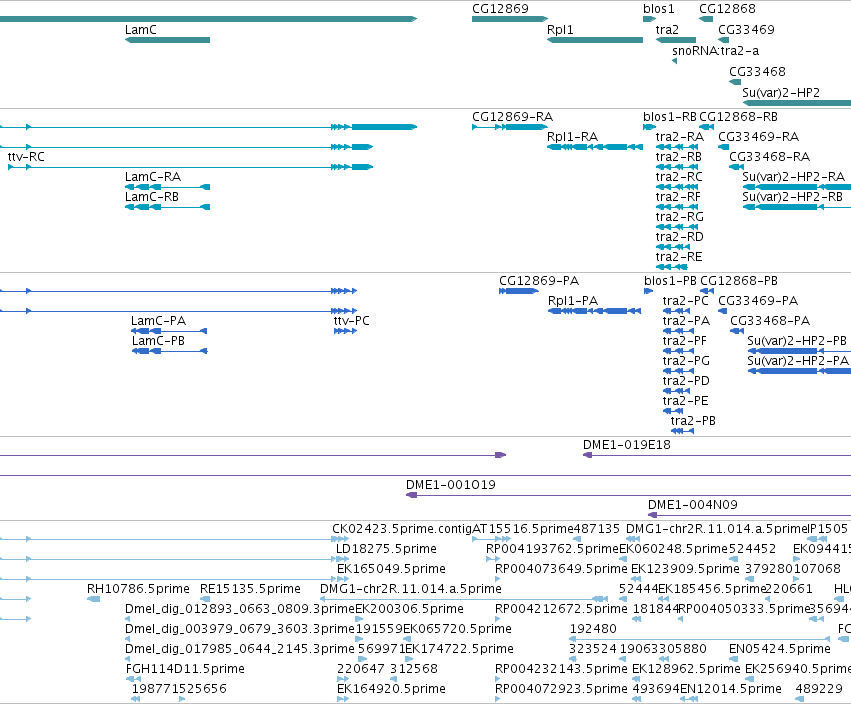Select the Rpl1 gene bar
The image size is (851, 704).
595,40
